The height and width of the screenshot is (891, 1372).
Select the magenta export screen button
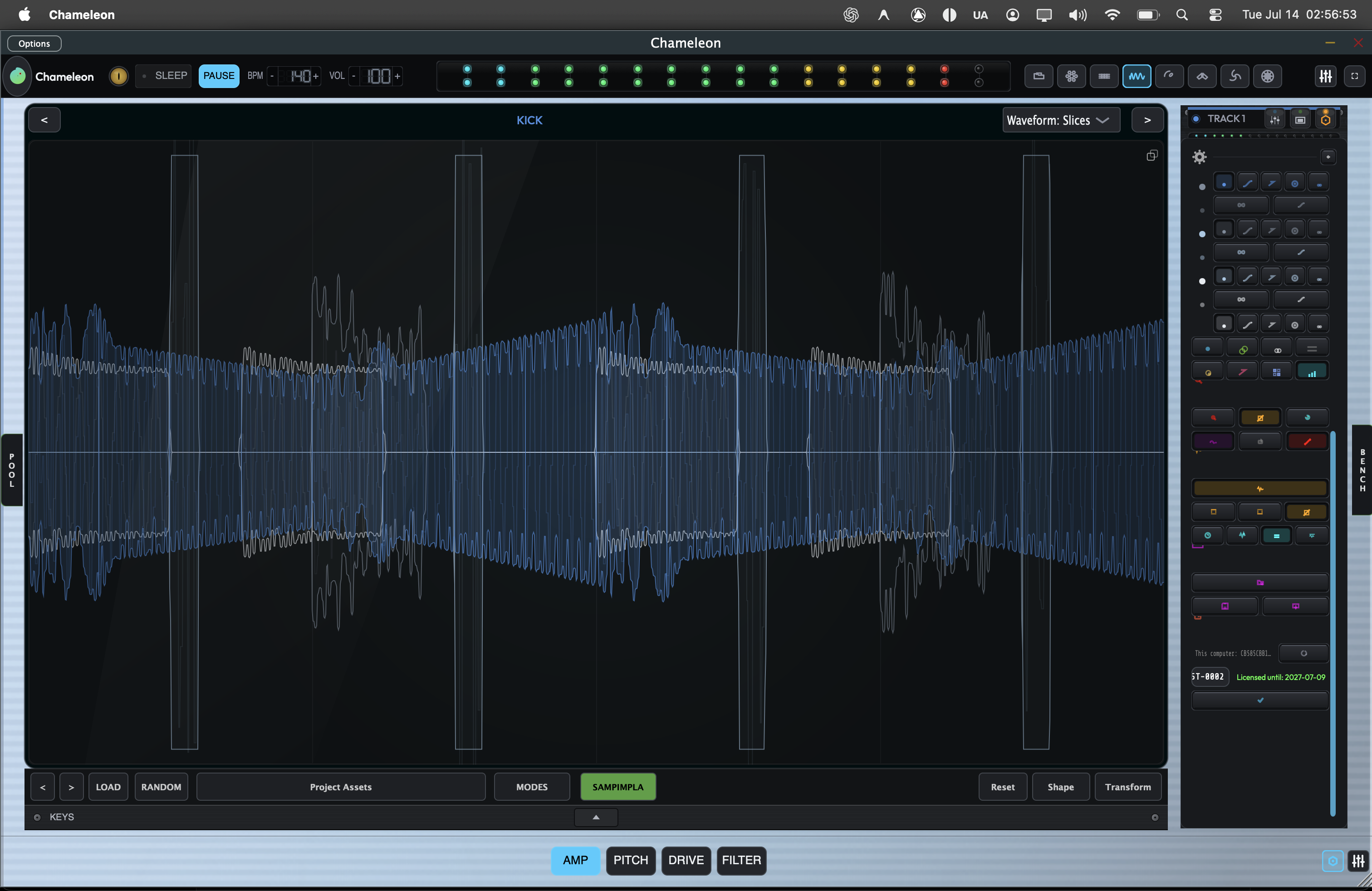coord(1295,606)
